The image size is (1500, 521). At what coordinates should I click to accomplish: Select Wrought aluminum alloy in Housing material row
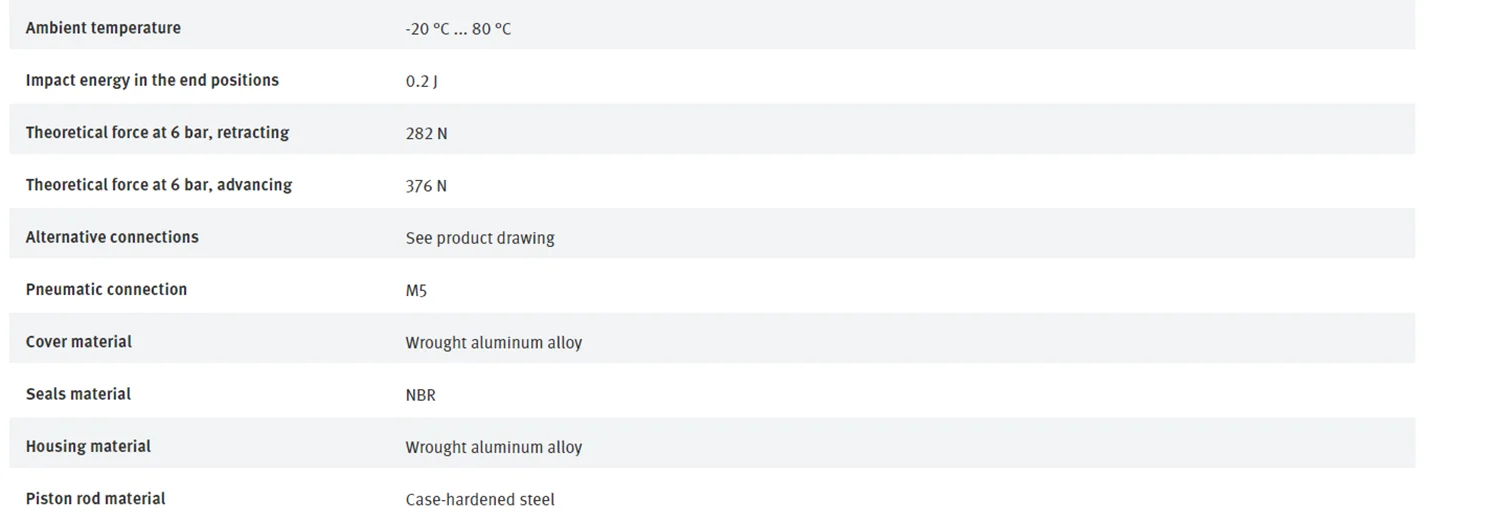(x=493, y=447)
